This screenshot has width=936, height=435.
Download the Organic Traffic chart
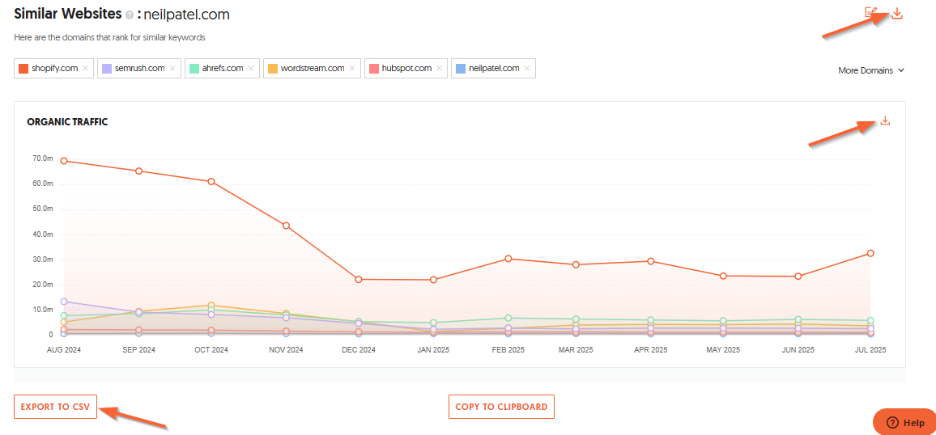point(885,121)
